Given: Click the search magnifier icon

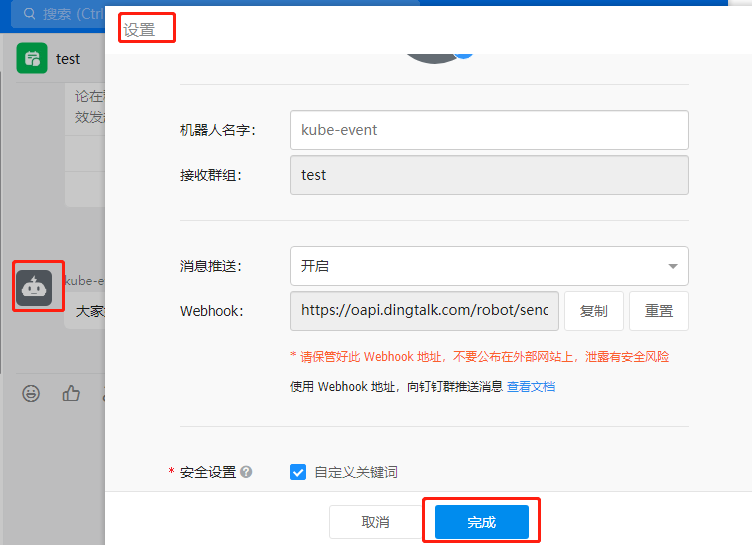Looking at the screenshot, I should [30, 14].
